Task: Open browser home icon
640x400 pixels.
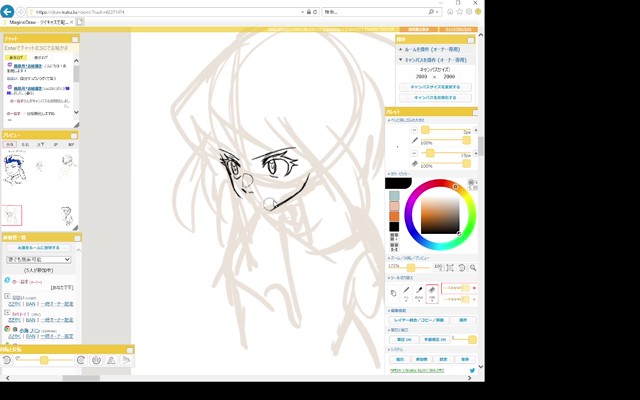Action: pos(450,12)
